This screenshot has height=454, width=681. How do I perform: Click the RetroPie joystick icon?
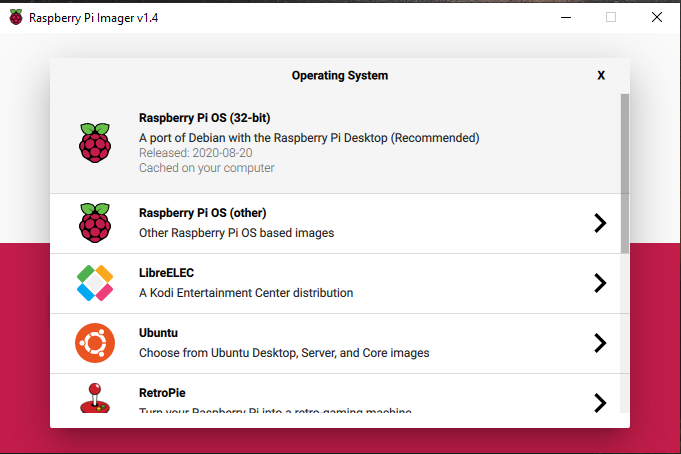(x=95, y=398)
